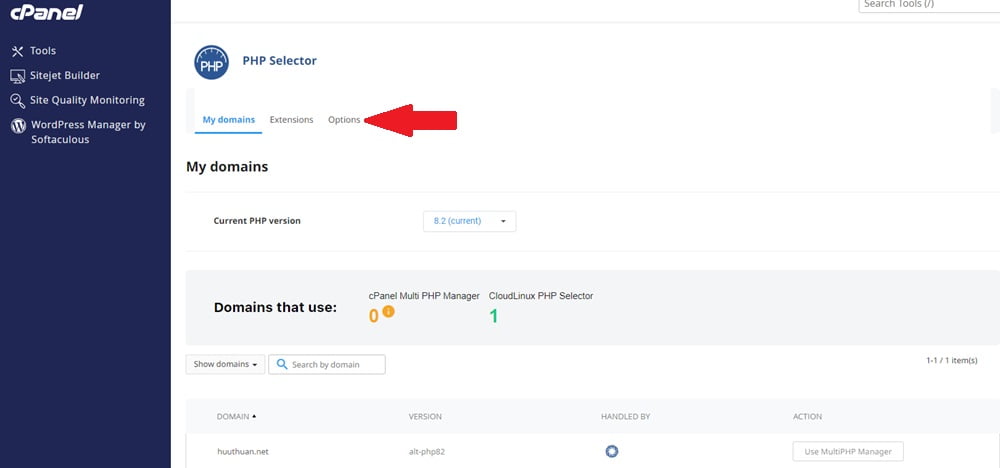The height and width of the screenshot is (468, 1000).
Task: Click the Domains that use: heading
Action: [x=276, y=307]
